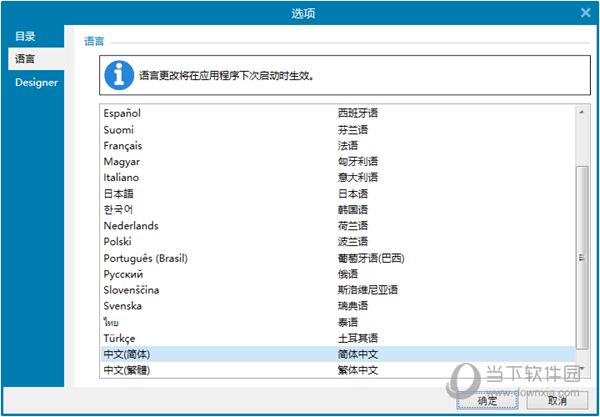
Task: Pick Svenska language entry
Action: [338, 306]
